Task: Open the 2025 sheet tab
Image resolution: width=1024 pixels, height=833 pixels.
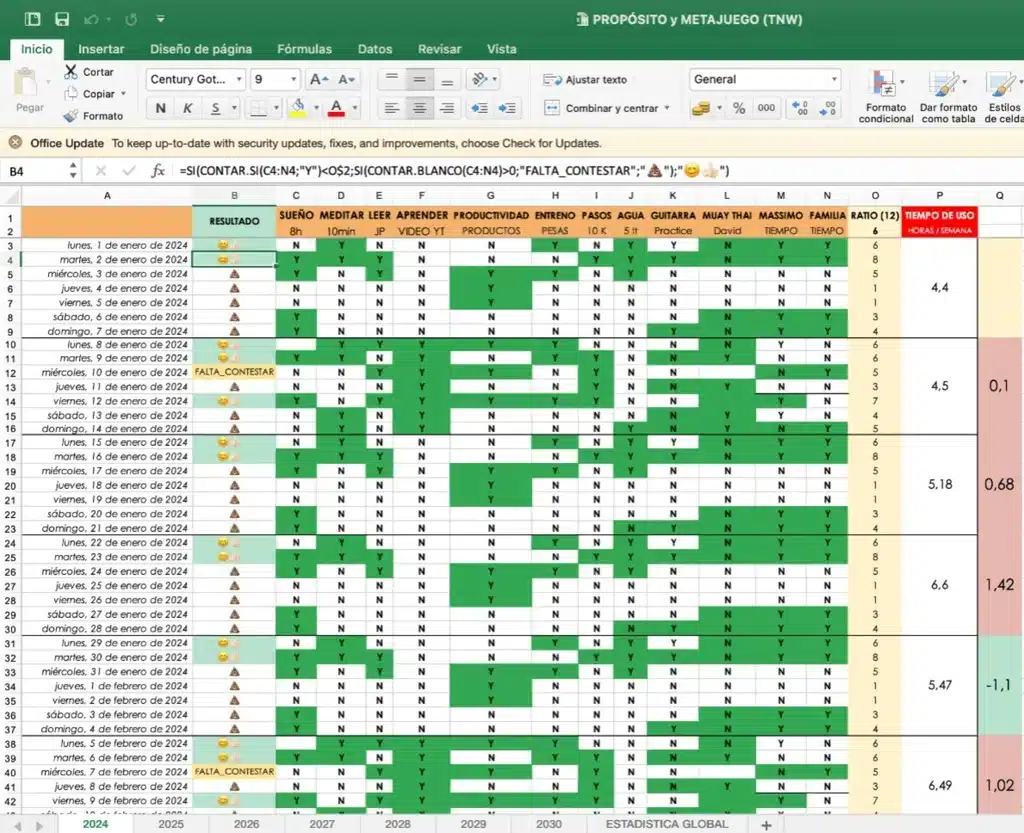Action: 171,824
